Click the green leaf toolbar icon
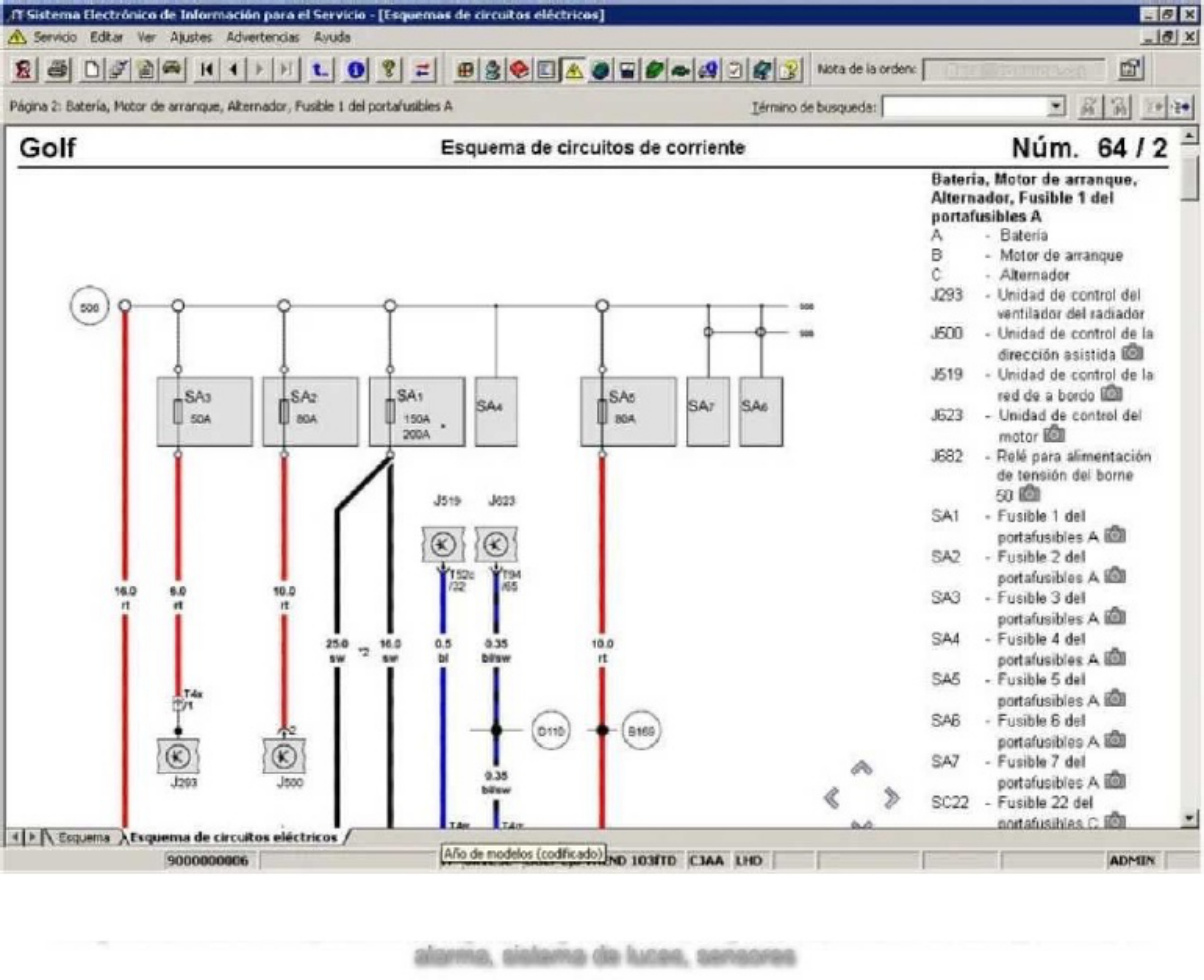This screenshot has width=1204, height=980. click(654, 69)
